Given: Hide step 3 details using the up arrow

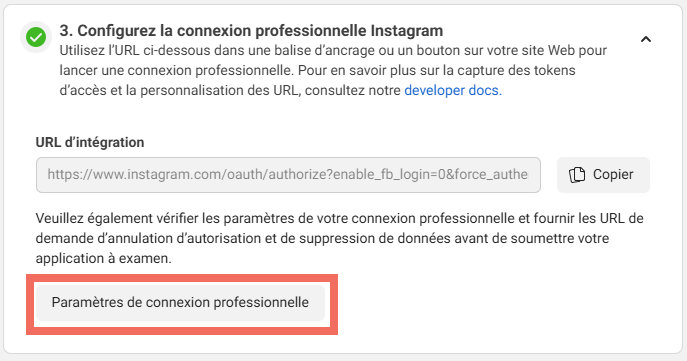Looking at the screenshot, I should click(x=645, y=39).
